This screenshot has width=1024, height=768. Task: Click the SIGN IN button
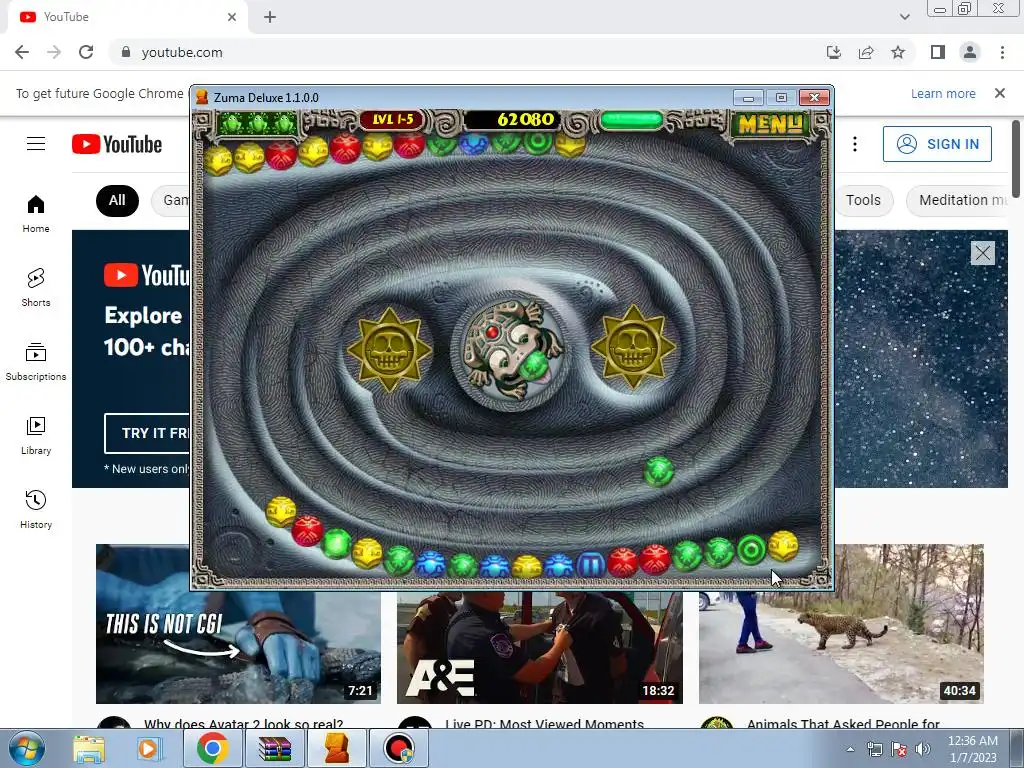point(937,144)
